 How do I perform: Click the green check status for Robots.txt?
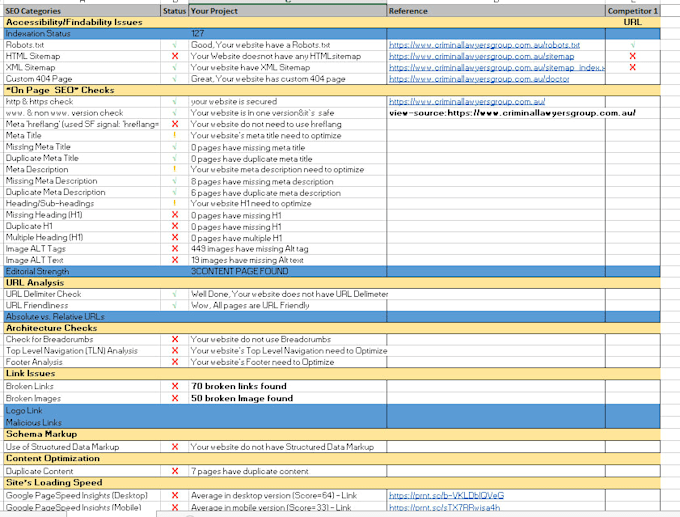(175, 45)
